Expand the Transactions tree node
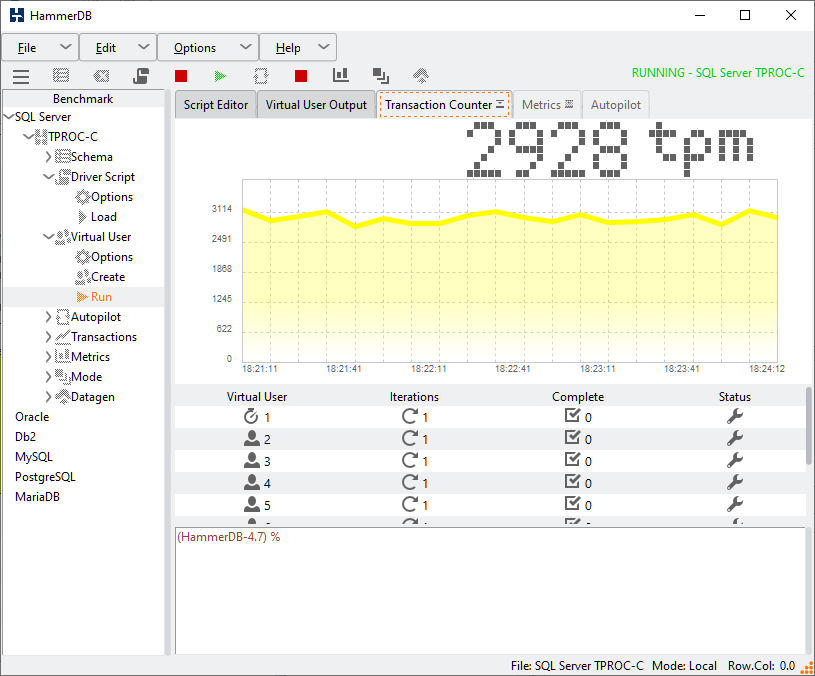Screen dimensions: 815x676 [x=48, y=337]
